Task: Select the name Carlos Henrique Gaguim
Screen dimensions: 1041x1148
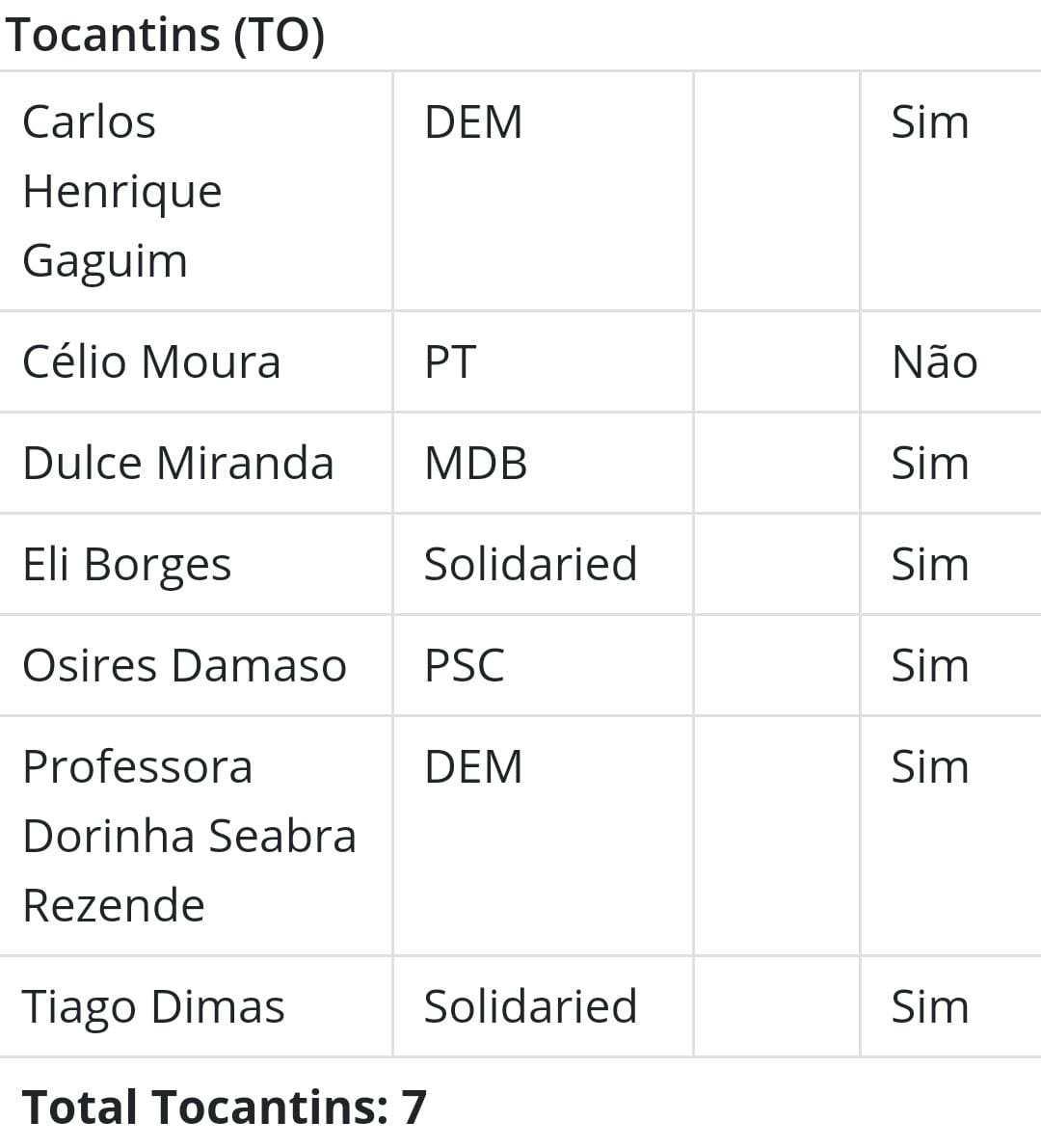Action: (122, 191)
